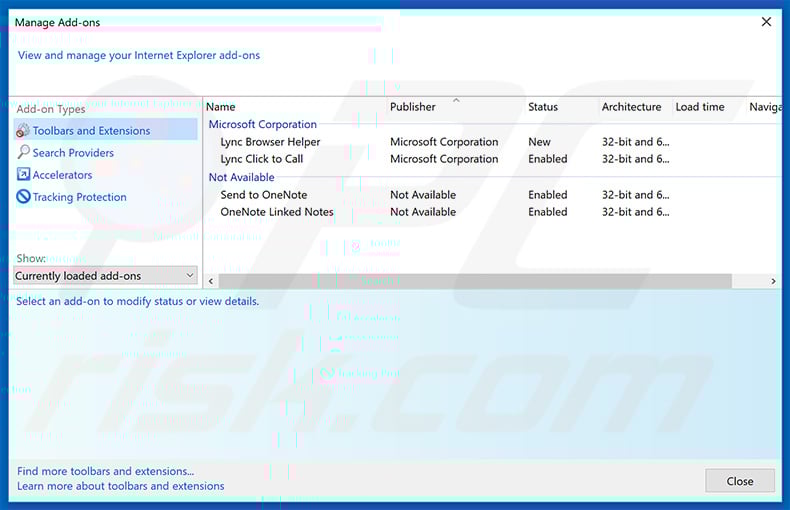Click publisher cell of Lync Browser Helper
Viewport: 790px width, 510px height.
pyautogui.click(x=444, y=142)
